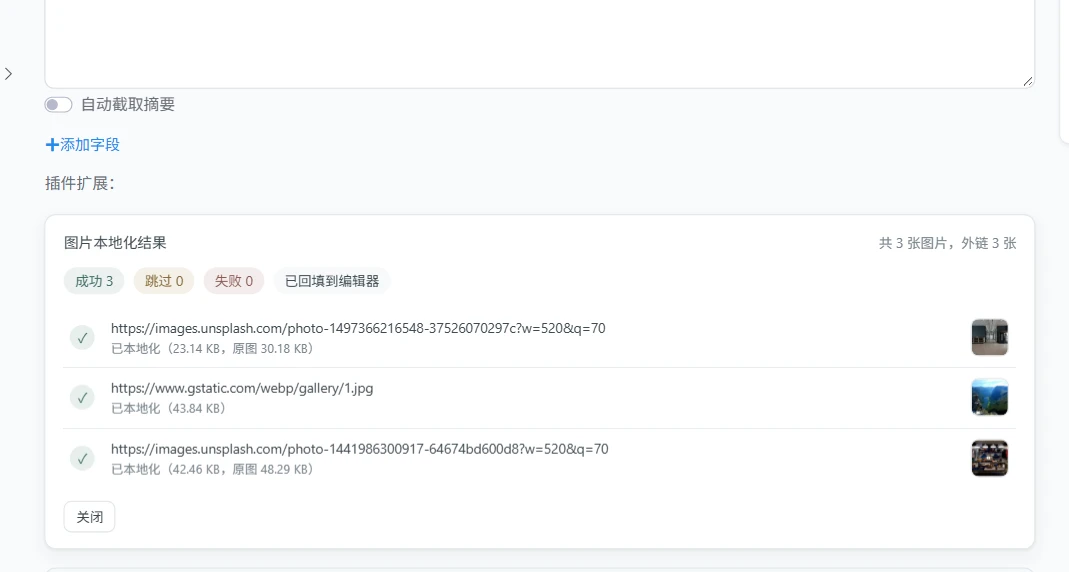Image resolution: width=1069 pixels, height=572 pixels.
Task: Click the text area resize handle corner
Action: click(1027, 81)
